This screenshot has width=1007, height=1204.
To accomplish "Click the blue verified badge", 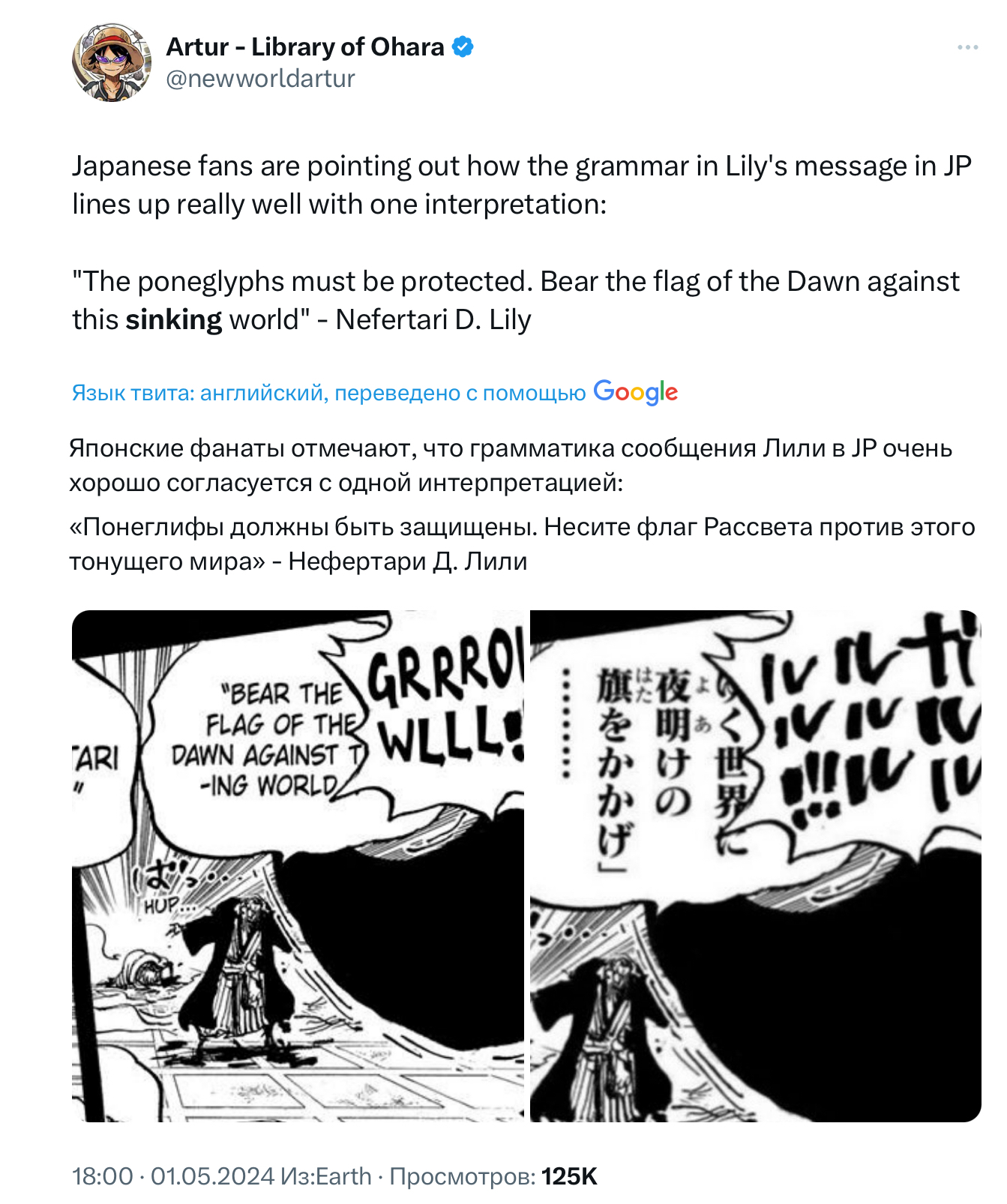I will pos(463,47).
